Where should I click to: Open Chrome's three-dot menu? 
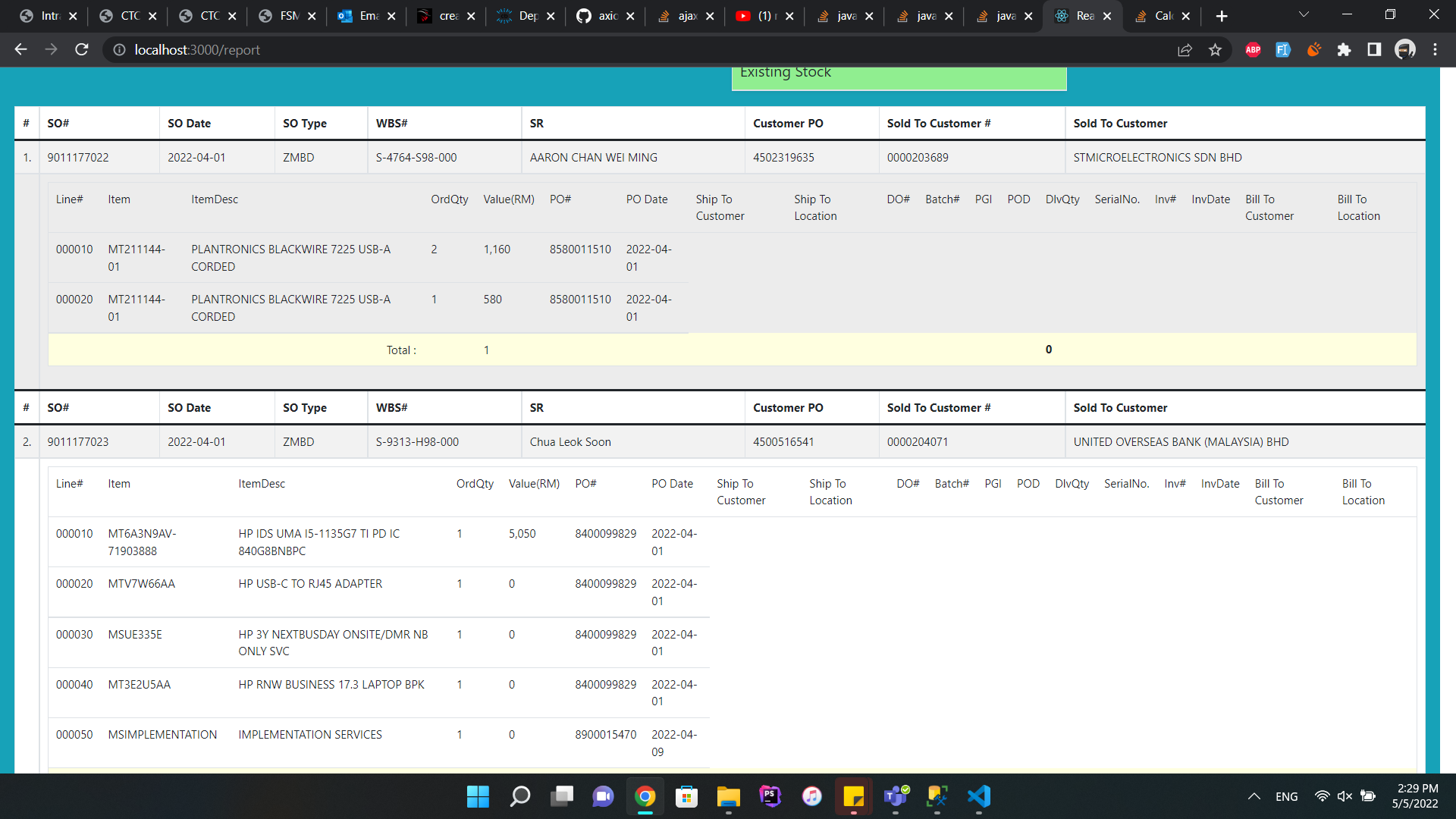[1435, 49]
